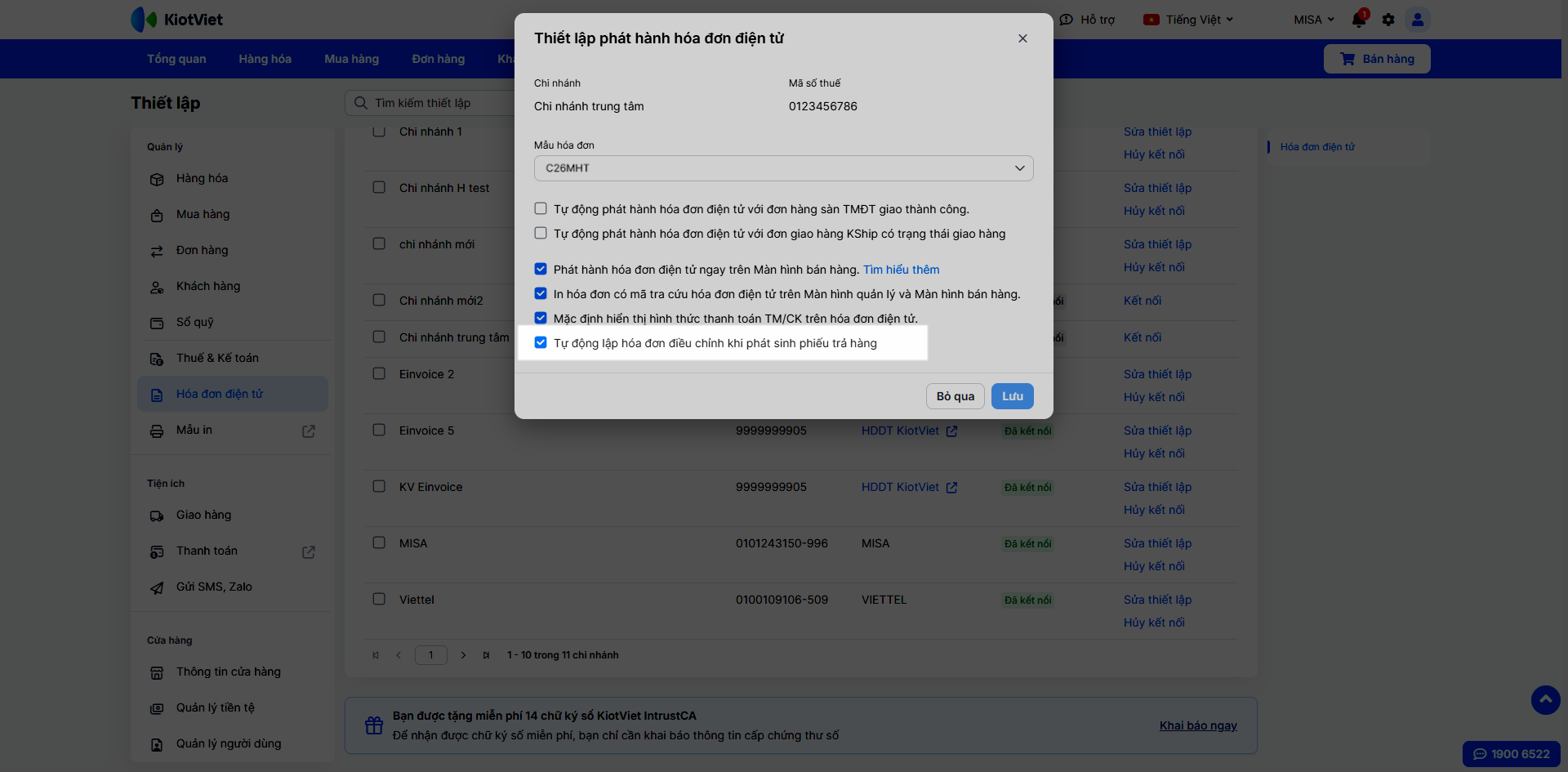
Task: Click the page number input box
Action: (x=431, y=655)
